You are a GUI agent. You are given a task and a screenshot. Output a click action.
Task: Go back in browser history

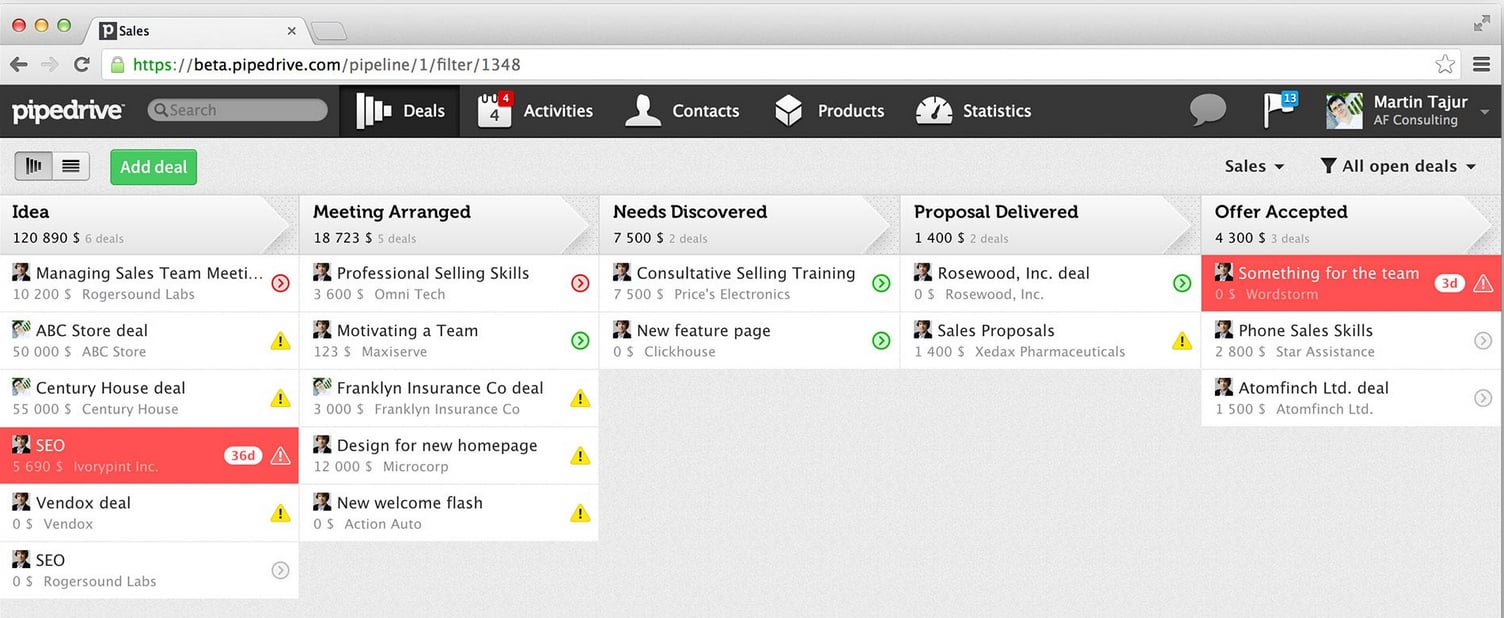coord(18,64)
